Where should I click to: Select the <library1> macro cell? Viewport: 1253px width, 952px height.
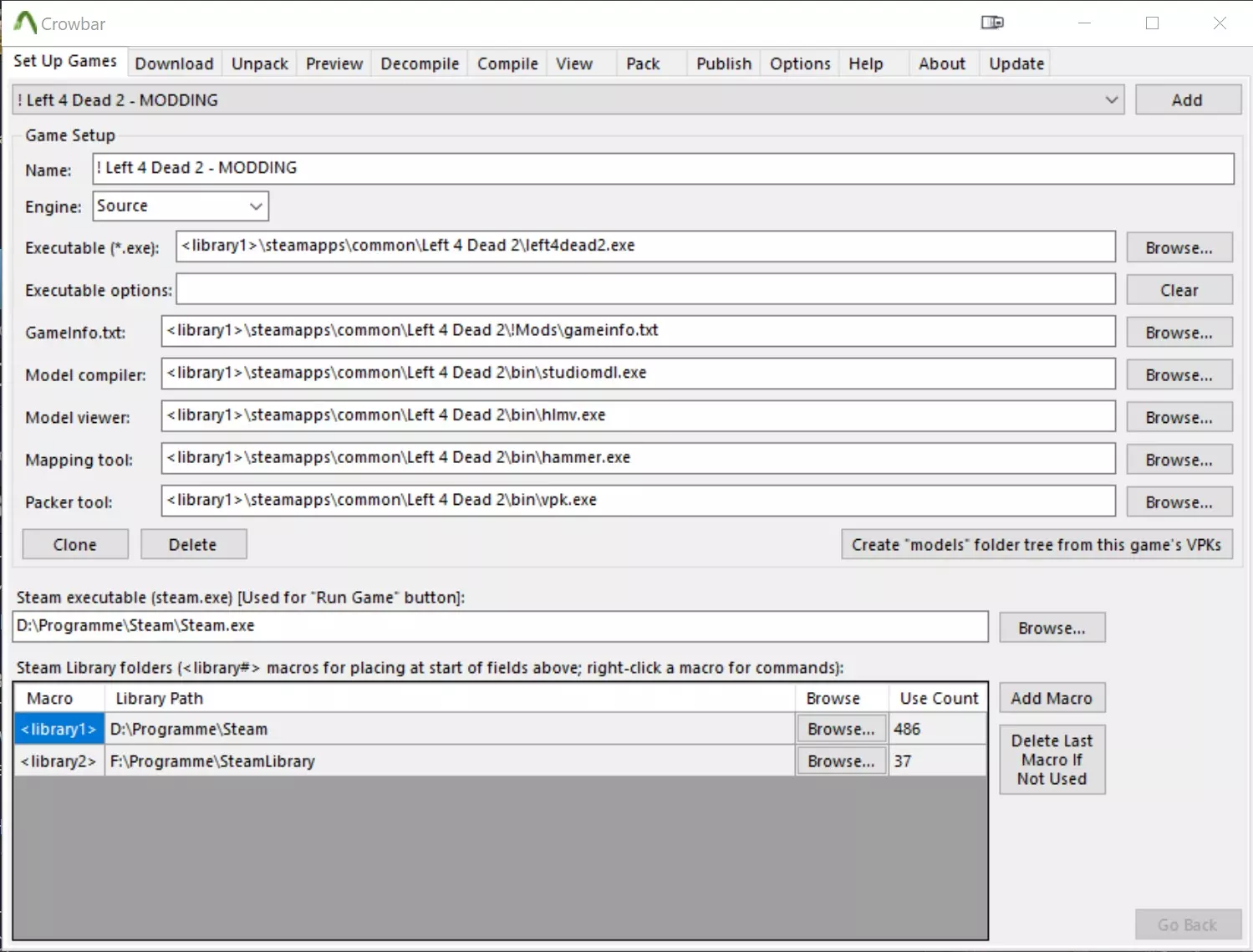(x=59, y=729)
